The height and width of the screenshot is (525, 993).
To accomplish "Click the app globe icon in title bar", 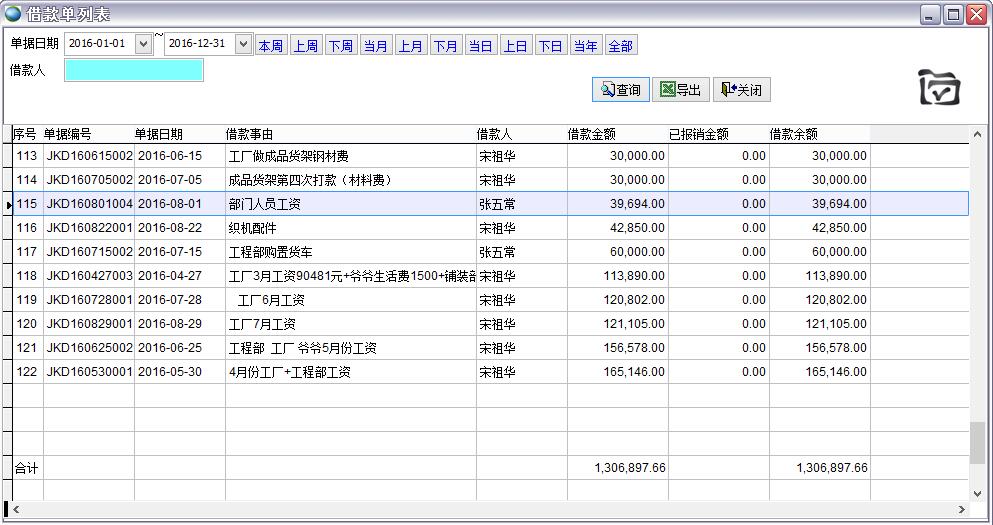I will tap(13, 14).
